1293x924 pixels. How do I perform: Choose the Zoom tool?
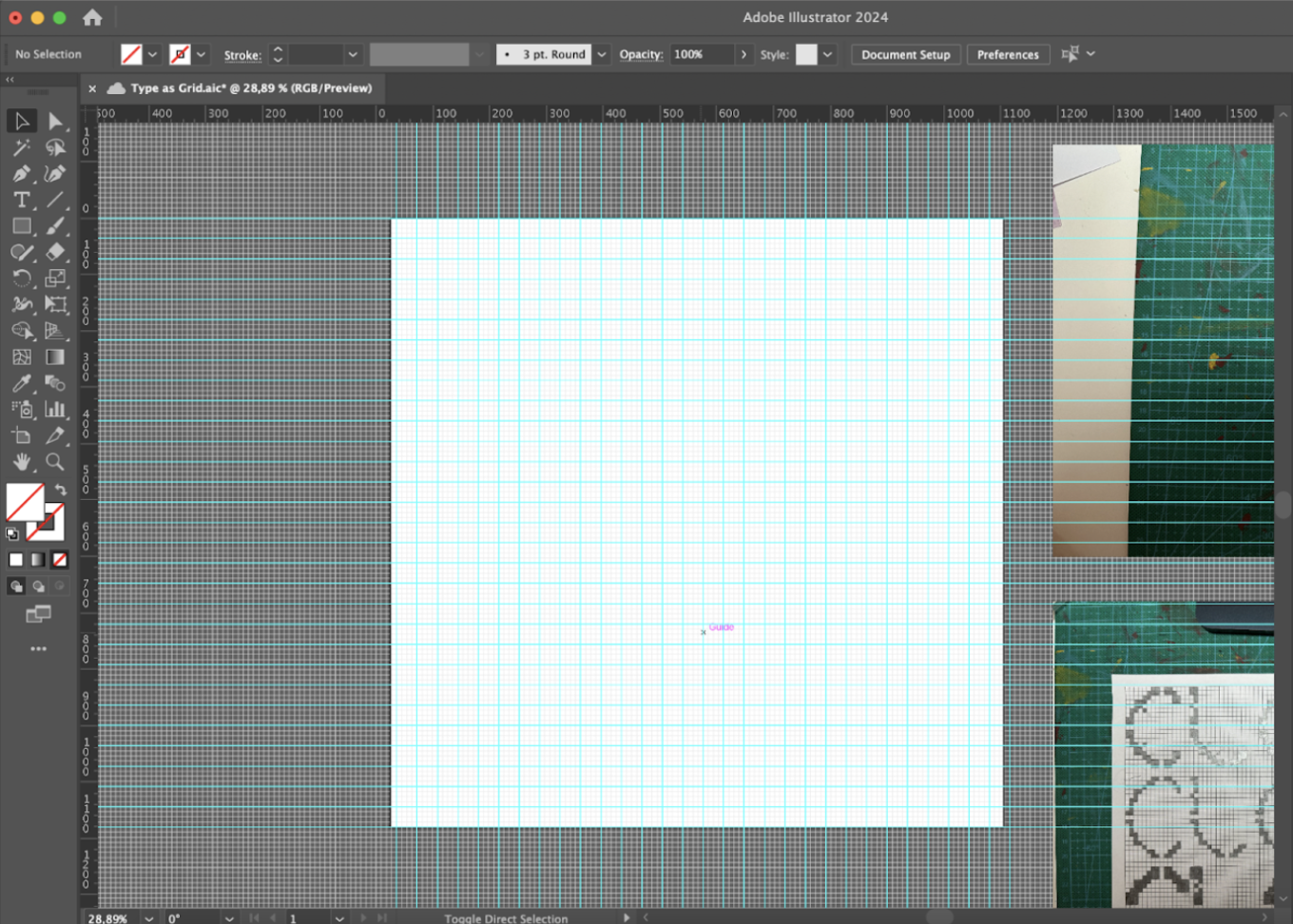55,462
